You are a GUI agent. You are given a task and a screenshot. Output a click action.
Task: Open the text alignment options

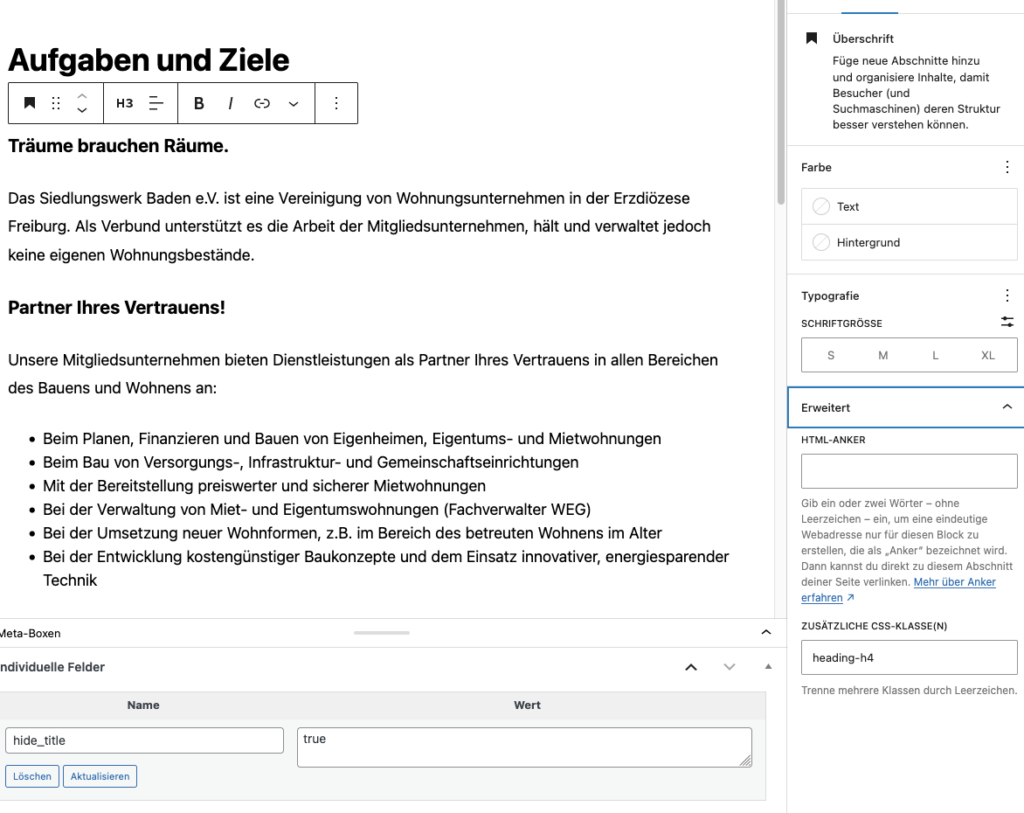coord(156,103)
